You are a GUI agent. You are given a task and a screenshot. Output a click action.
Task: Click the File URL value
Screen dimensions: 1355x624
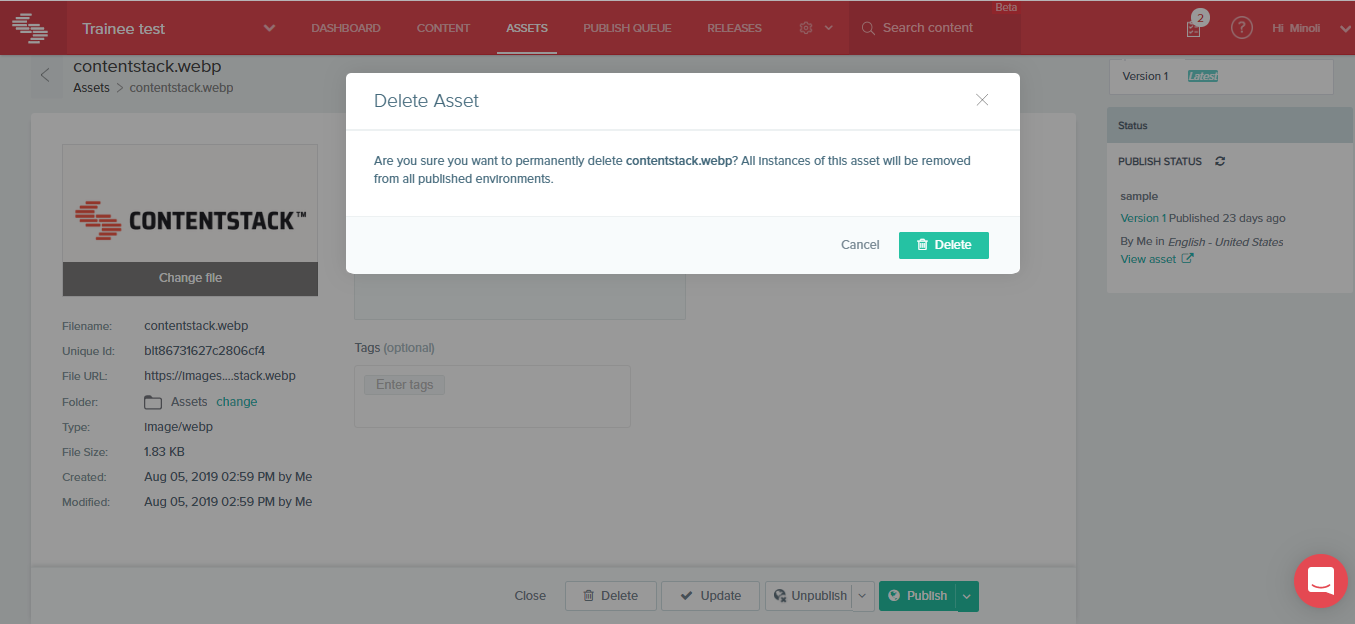220,376
